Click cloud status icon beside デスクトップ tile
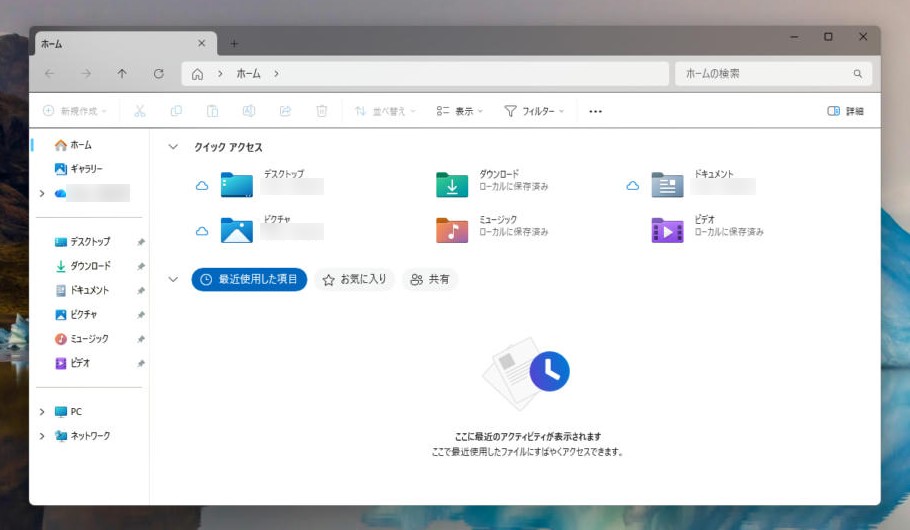Image resolution: width=910 pixels, height=530 pixels. point(202,186)
